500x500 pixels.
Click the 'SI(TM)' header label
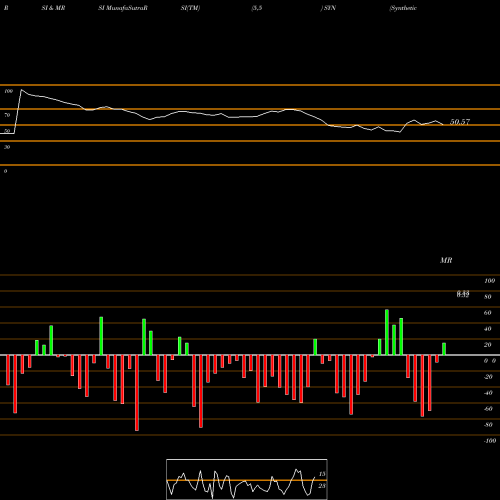(x=190, y=8)
